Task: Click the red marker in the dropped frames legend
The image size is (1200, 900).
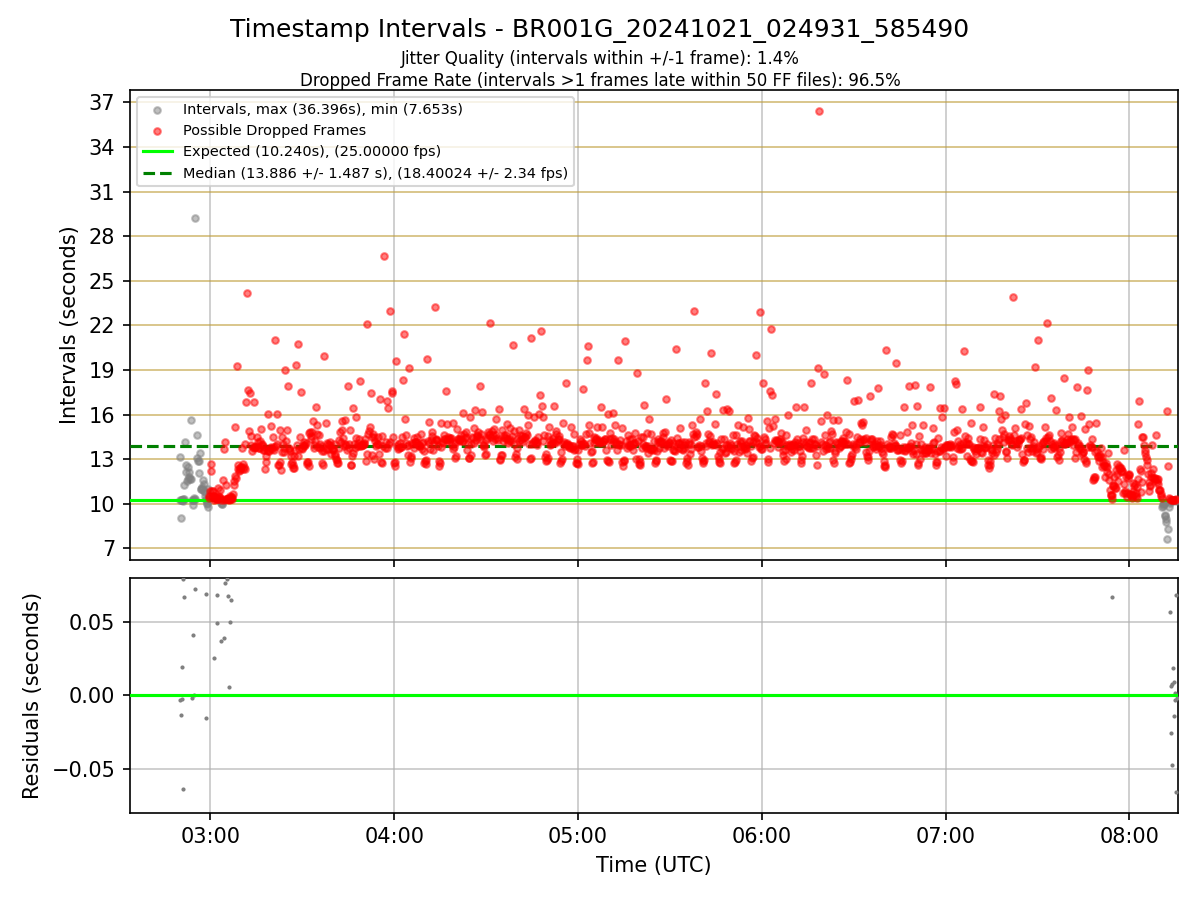Action: [158, 130]
